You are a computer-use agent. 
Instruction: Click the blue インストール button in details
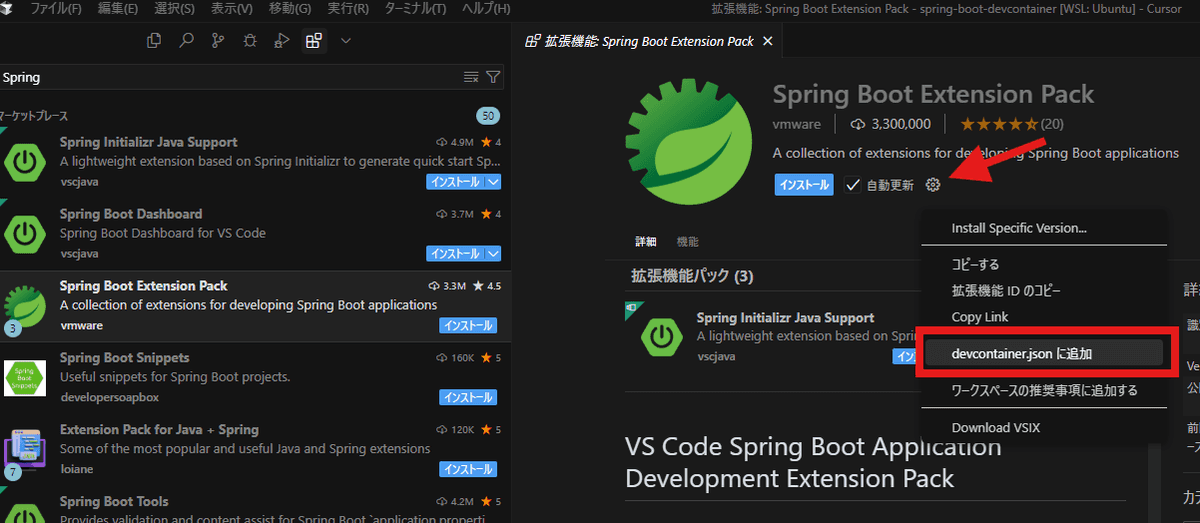coord(803,185)
